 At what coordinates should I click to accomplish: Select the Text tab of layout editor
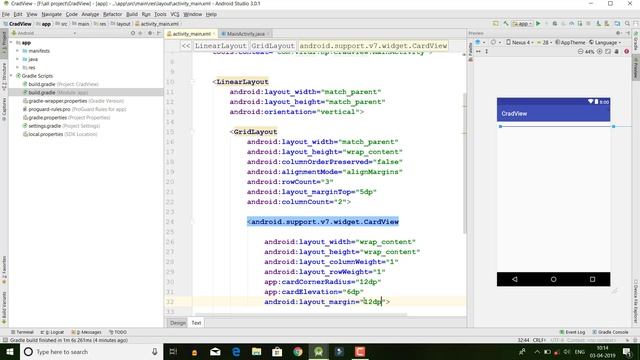[196, 322]
